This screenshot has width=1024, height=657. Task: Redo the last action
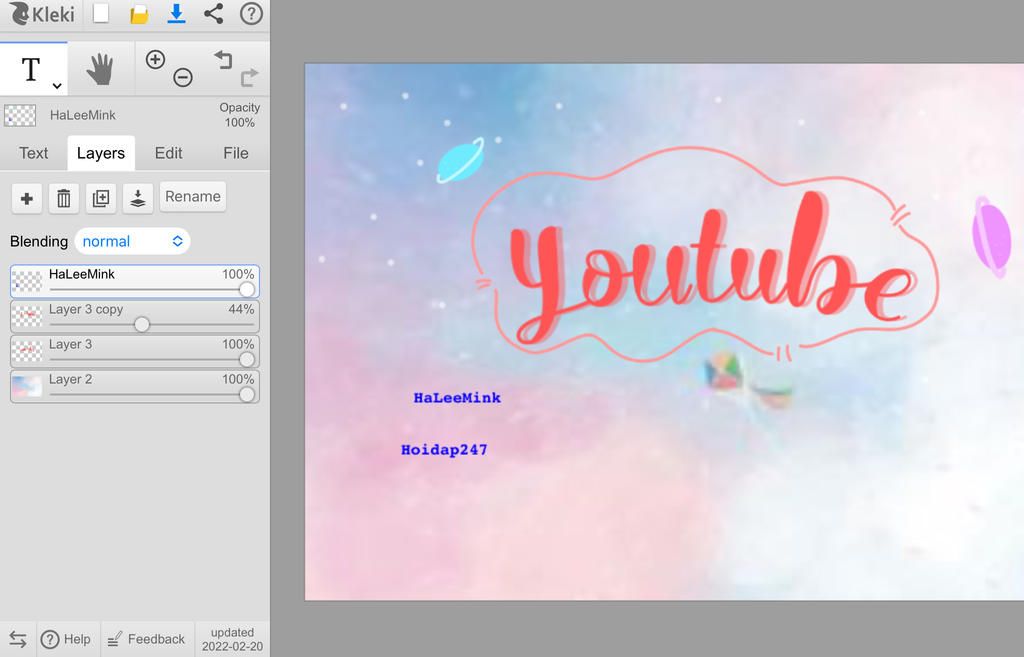click(x=249, y=78)
